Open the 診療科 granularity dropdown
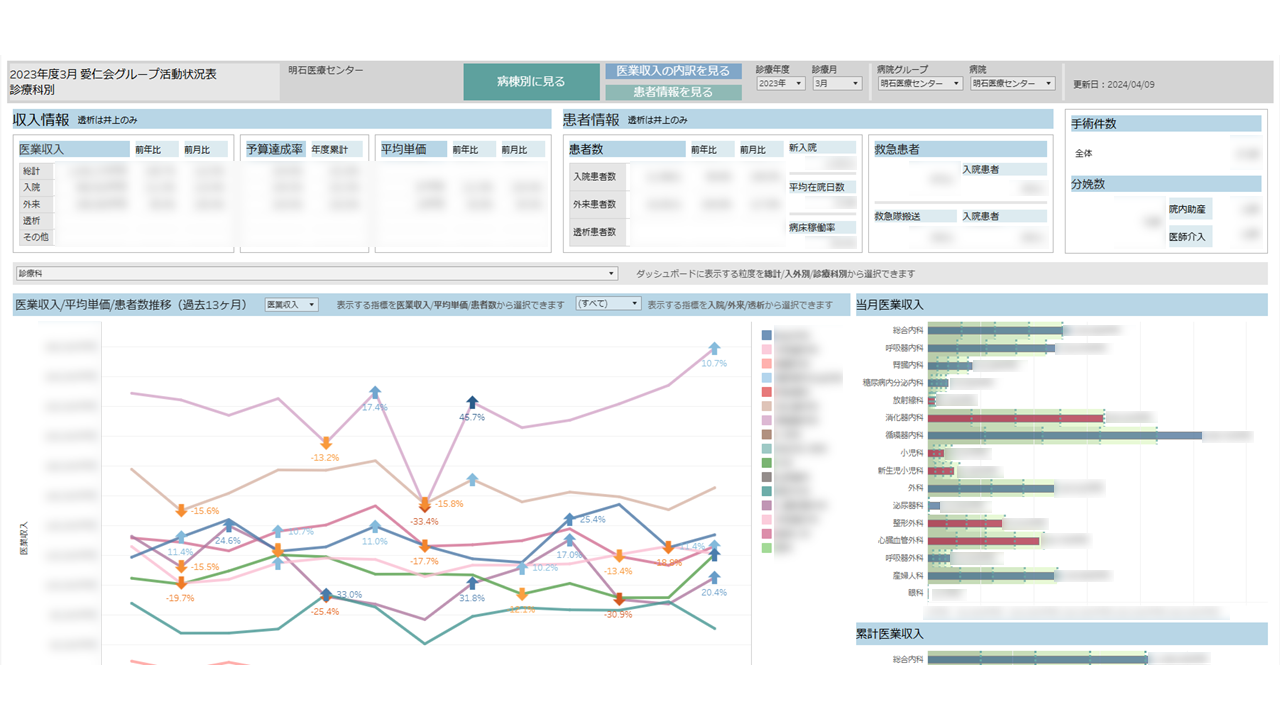The height and width of the screenshot is (720, 1280). click(x=317, y=273)
